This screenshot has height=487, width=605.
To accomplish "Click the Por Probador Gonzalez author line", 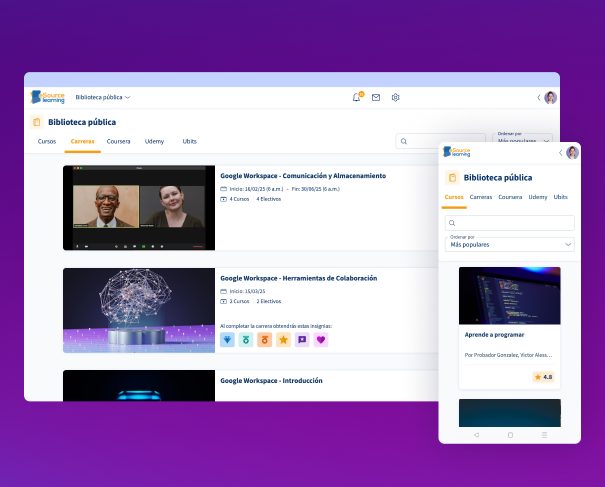I will (509, 355).
